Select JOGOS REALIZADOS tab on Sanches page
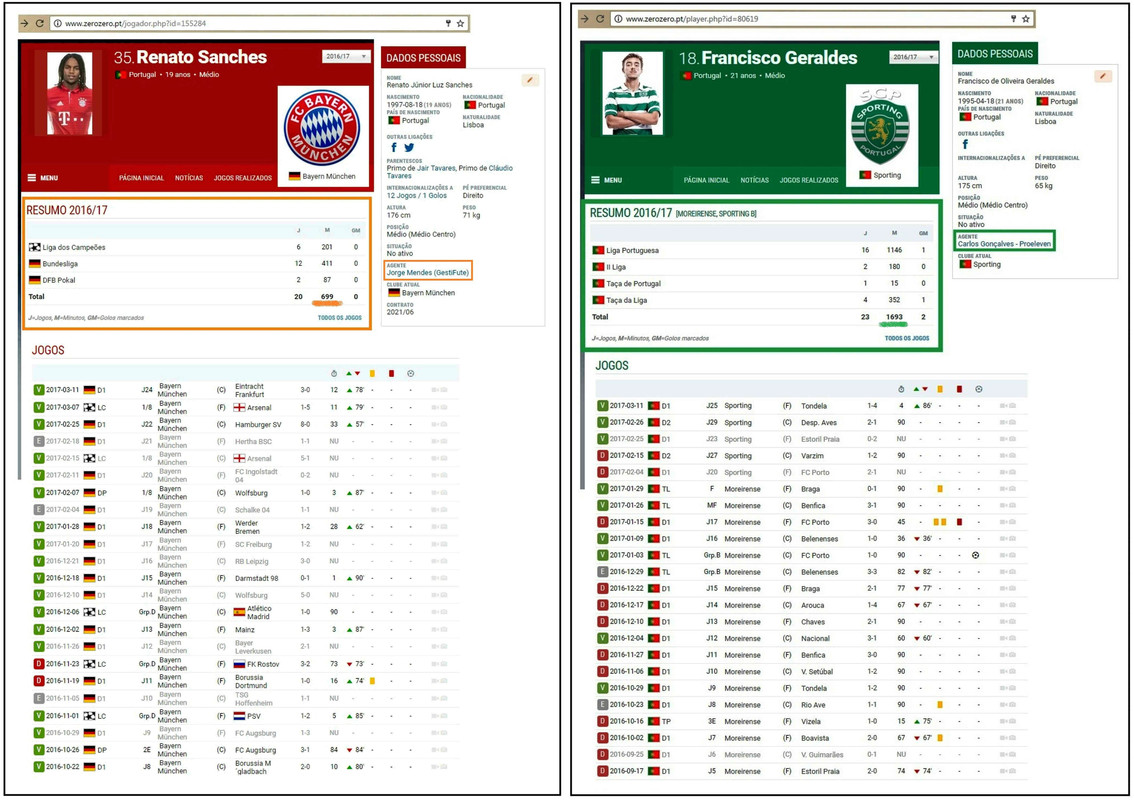 pyautogui.click(x=243, y=178)
